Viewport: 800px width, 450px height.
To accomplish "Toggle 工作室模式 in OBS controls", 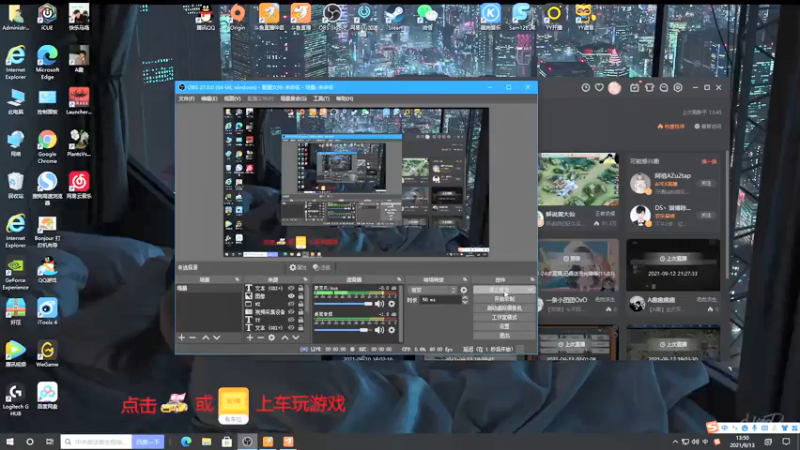I will point(504,317).
